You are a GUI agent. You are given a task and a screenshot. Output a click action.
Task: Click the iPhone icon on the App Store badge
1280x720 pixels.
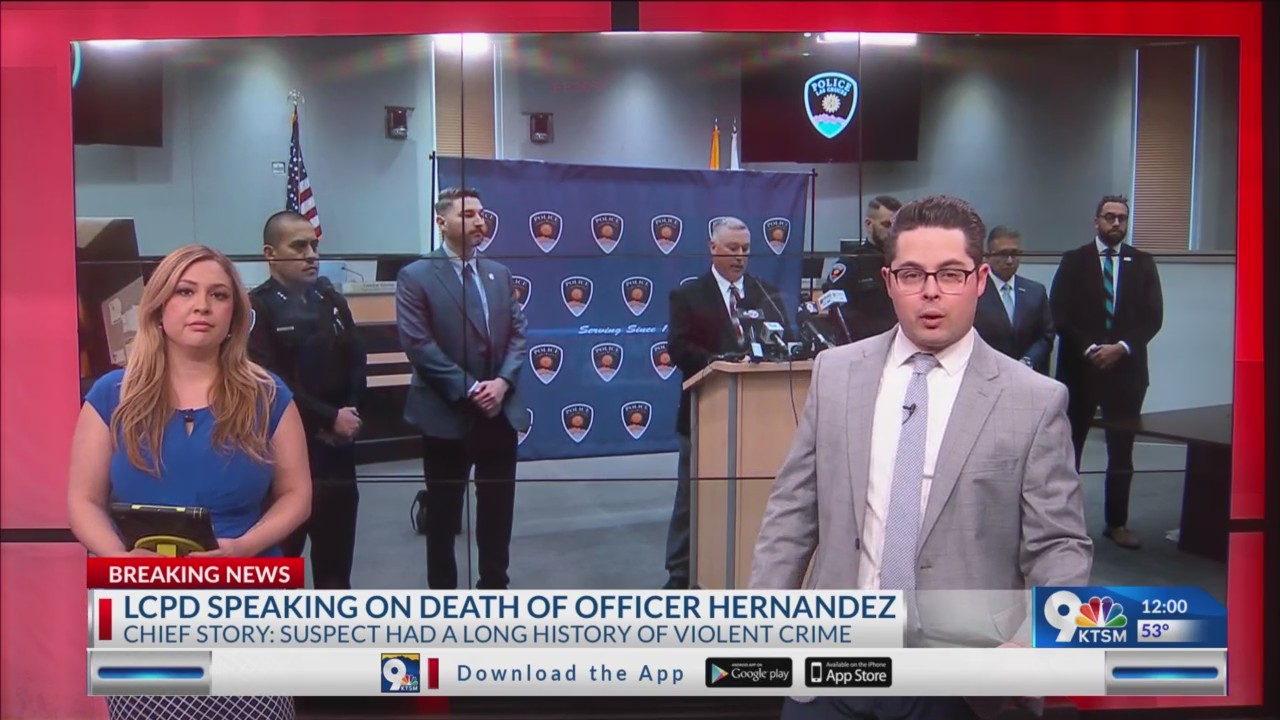point(817,673)
